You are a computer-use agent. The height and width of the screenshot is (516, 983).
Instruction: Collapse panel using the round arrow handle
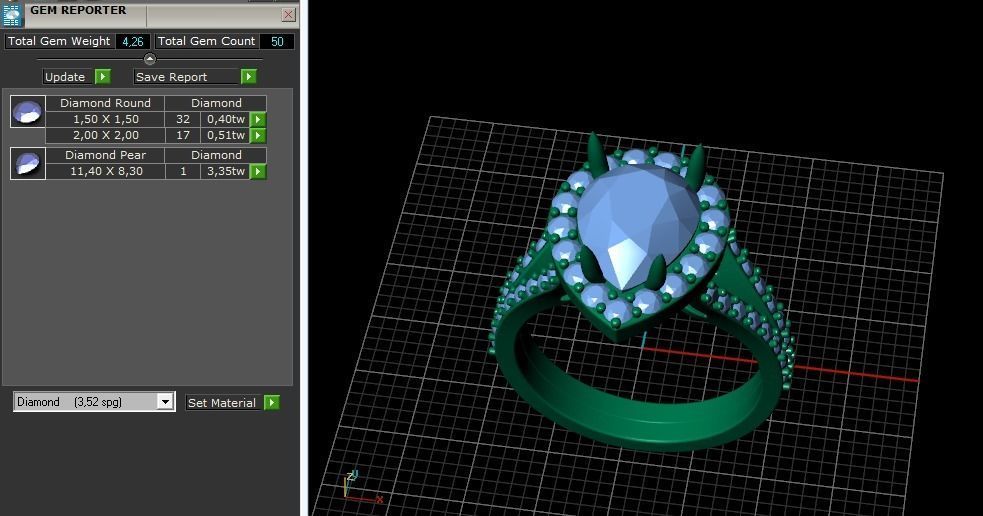[x=149, y=59]
